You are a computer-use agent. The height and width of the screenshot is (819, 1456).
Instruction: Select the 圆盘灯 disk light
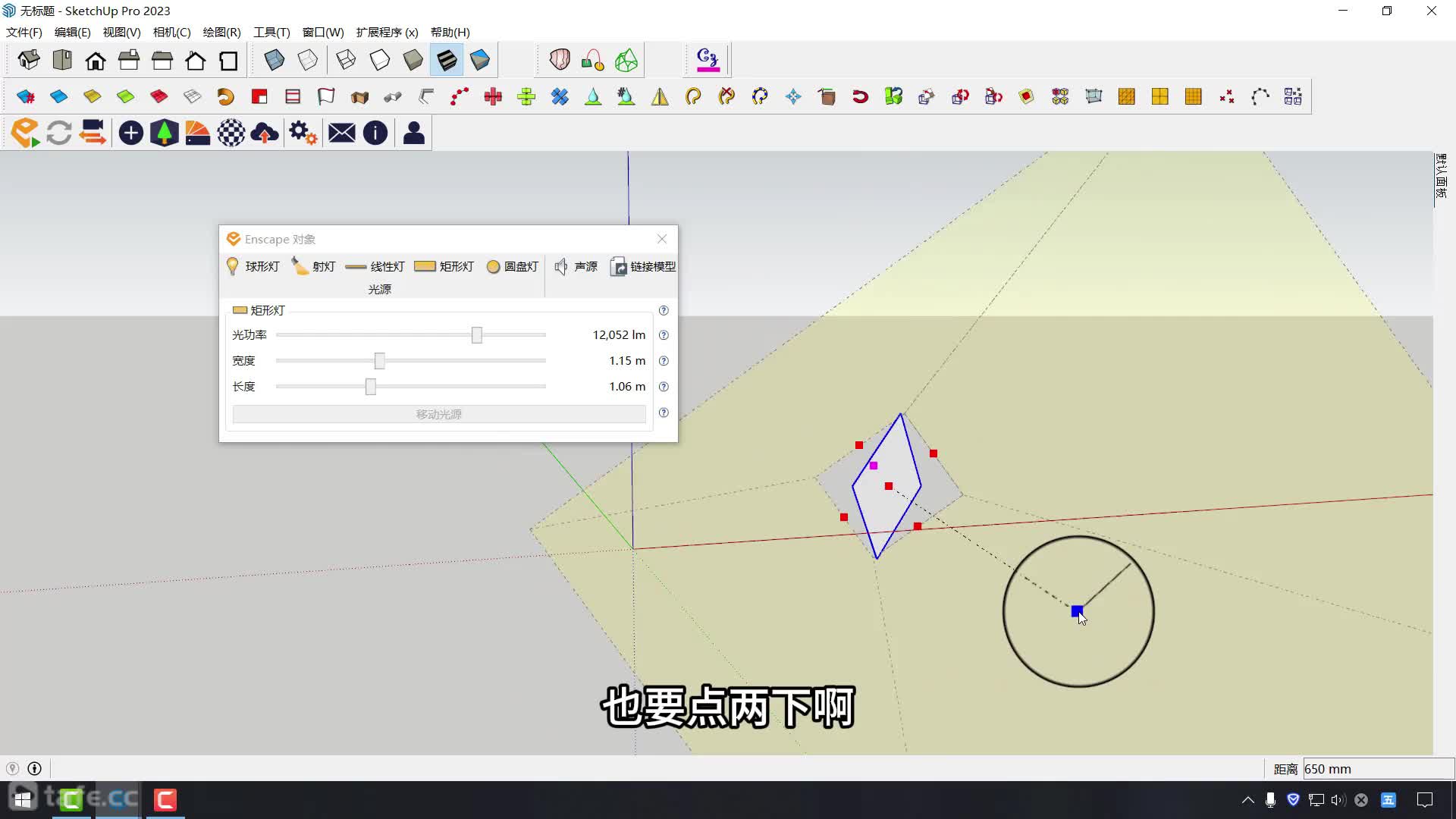click(513, 266)
